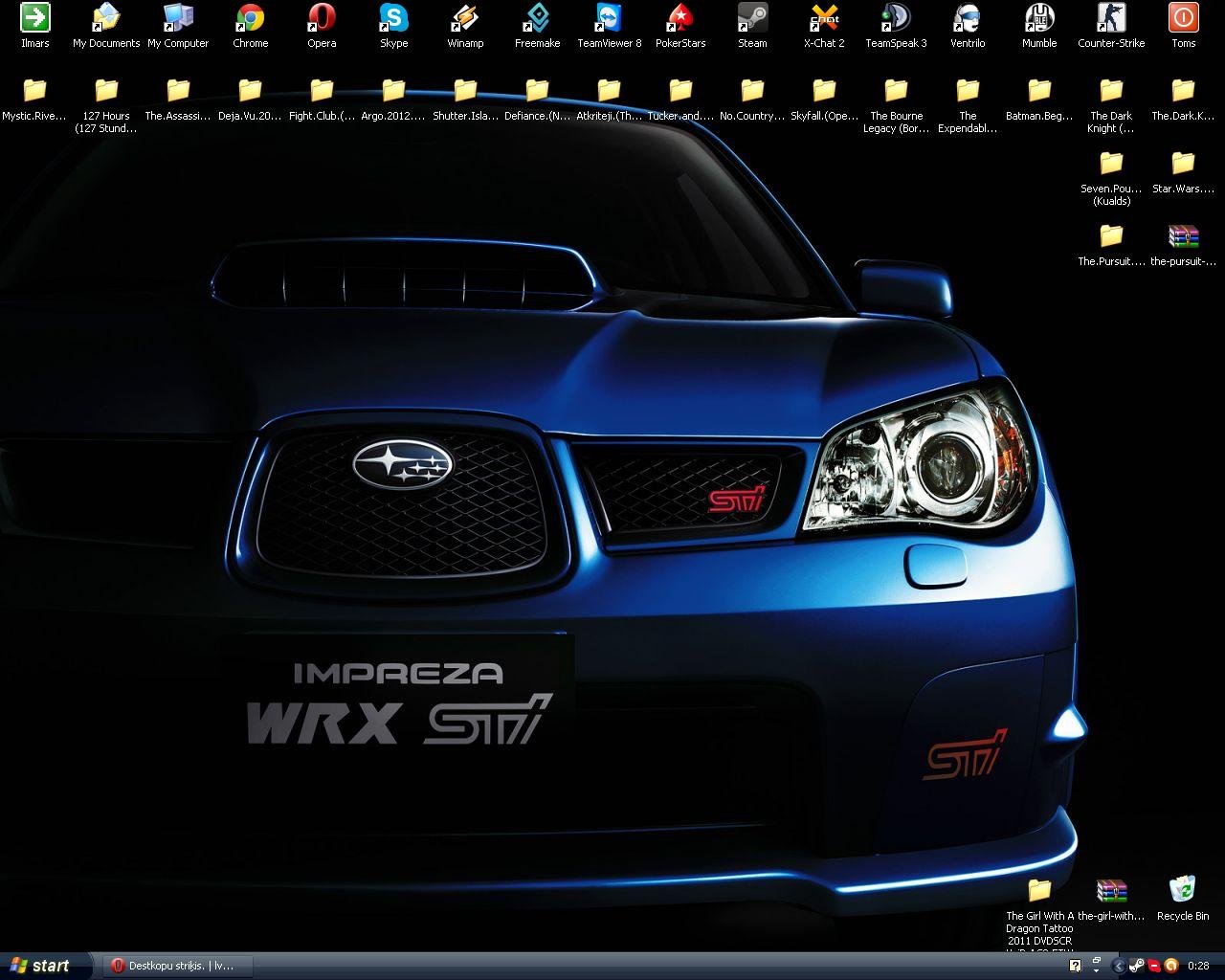Click the orange tray icon
This screenshot has height=980, width=1225.
click(1169, 966)
